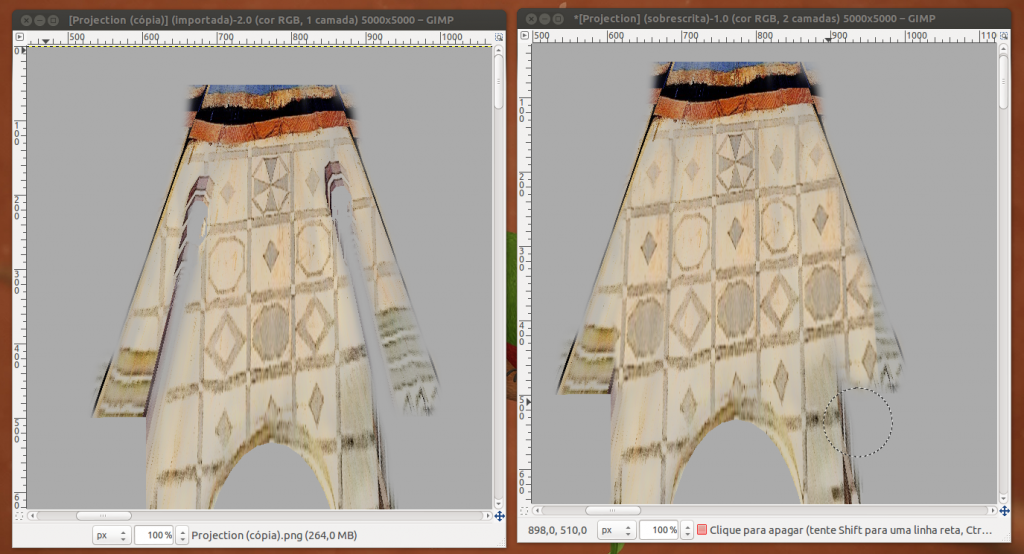This screenshot has width=1024, height=554.
Task: Open image menu triangle in right window corner
Action: 525,35
